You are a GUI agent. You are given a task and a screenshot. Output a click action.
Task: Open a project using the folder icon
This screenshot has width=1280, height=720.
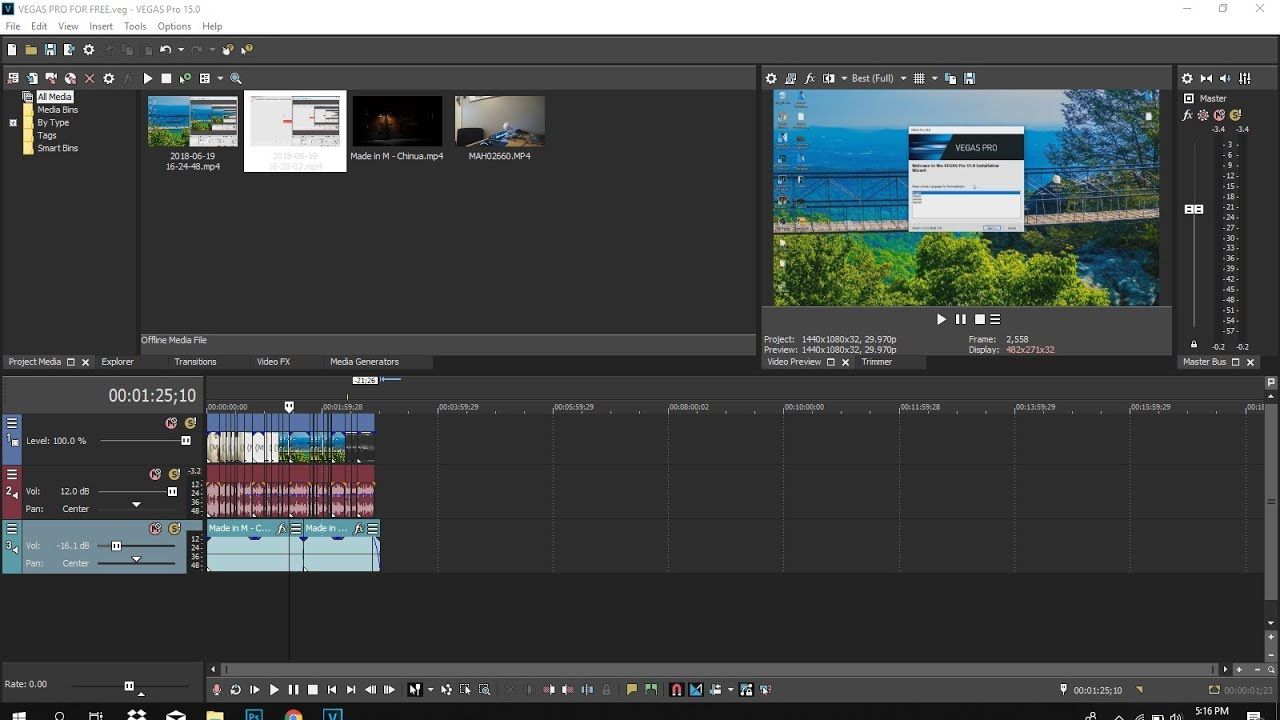31,49
